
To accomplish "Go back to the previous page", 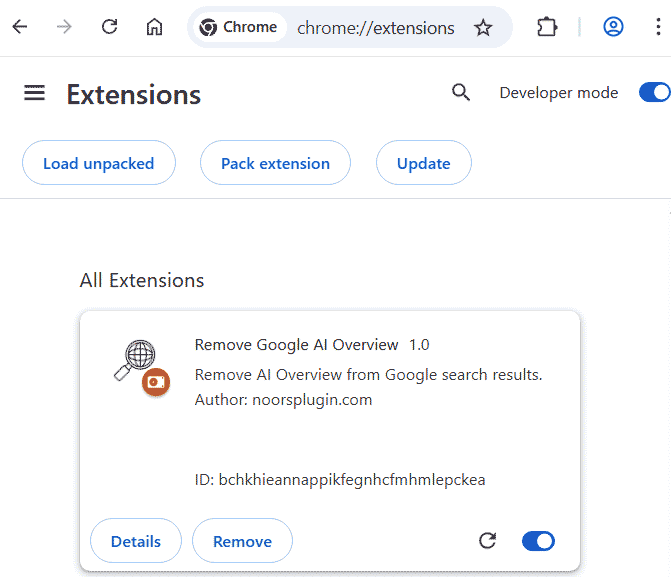I will (20, 27).
